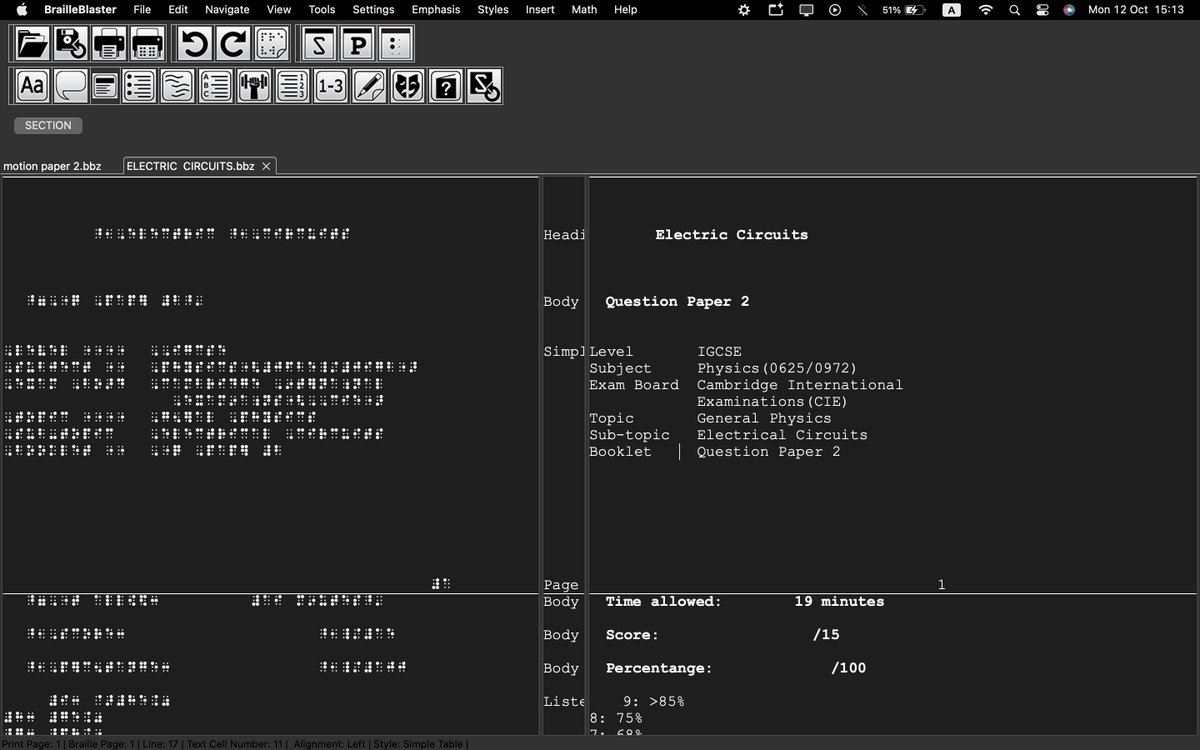Undo the last action
1200x750 pixels.
(195, 44)
